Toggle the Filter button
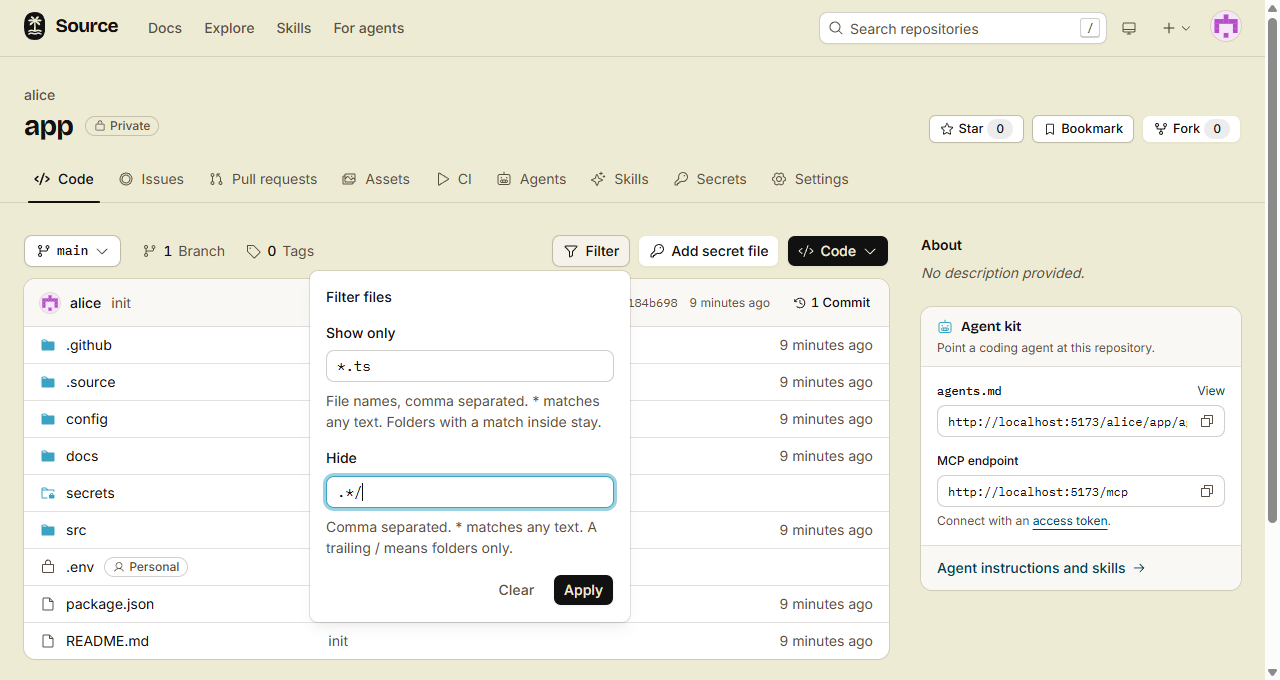 (x=591, y=251)
